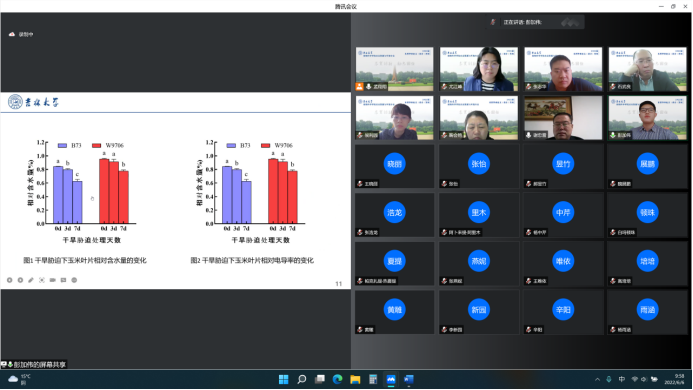
Task: Select the pen annotation tool on slide
Action: (x=31, y=280)
